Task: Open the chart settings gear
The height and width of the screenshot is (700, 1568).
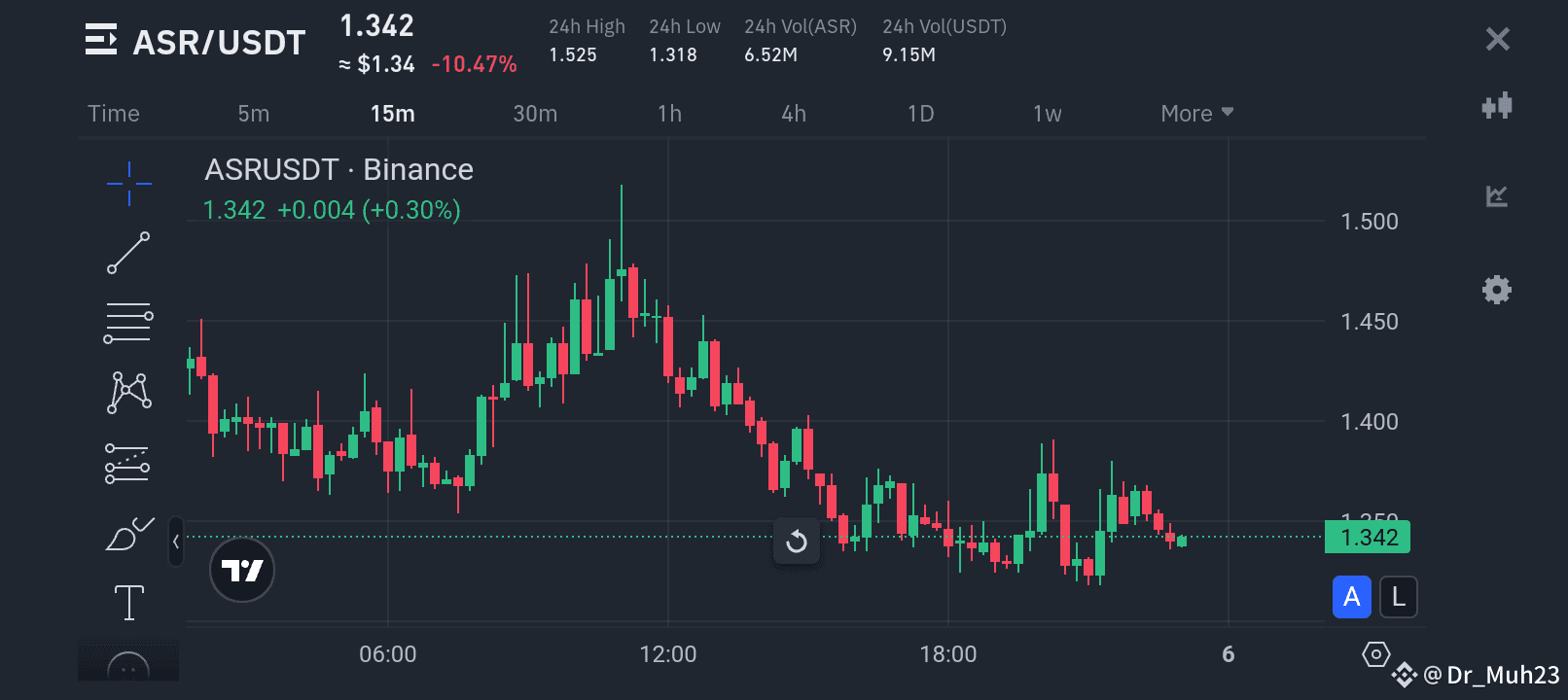Action: [x=1497, y=289]
